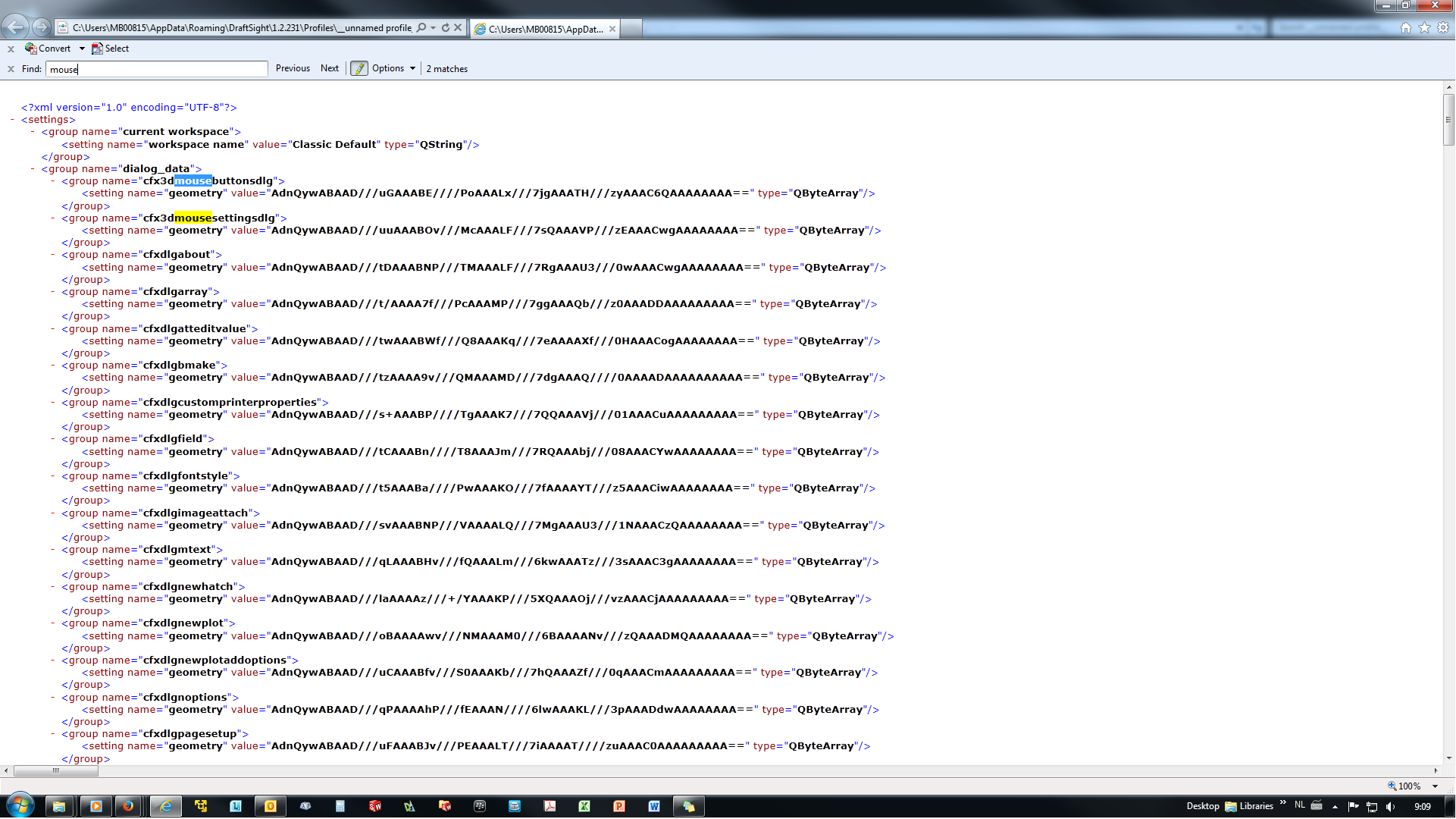This screenshot has width=1456, height=819.
Task: Collapse the cfxdlgarray group
Action: click(x=53, y=292)
